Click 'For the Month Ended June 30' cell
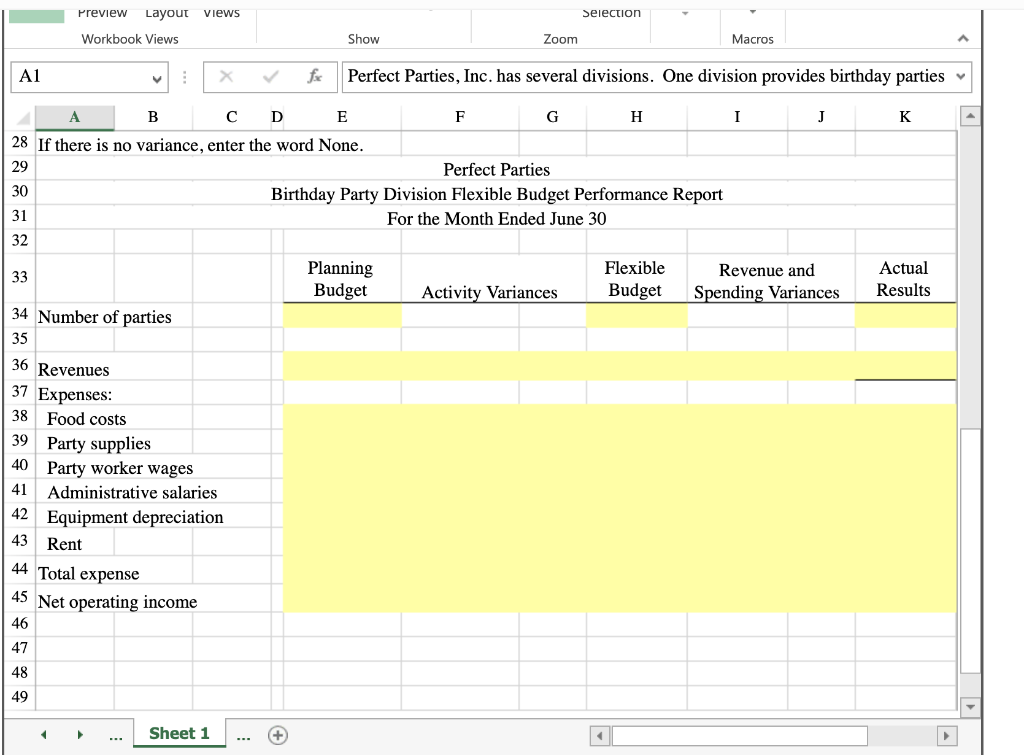Image resolution: width=1024 pixels, height=755 pixels. [x=496, y=219]
